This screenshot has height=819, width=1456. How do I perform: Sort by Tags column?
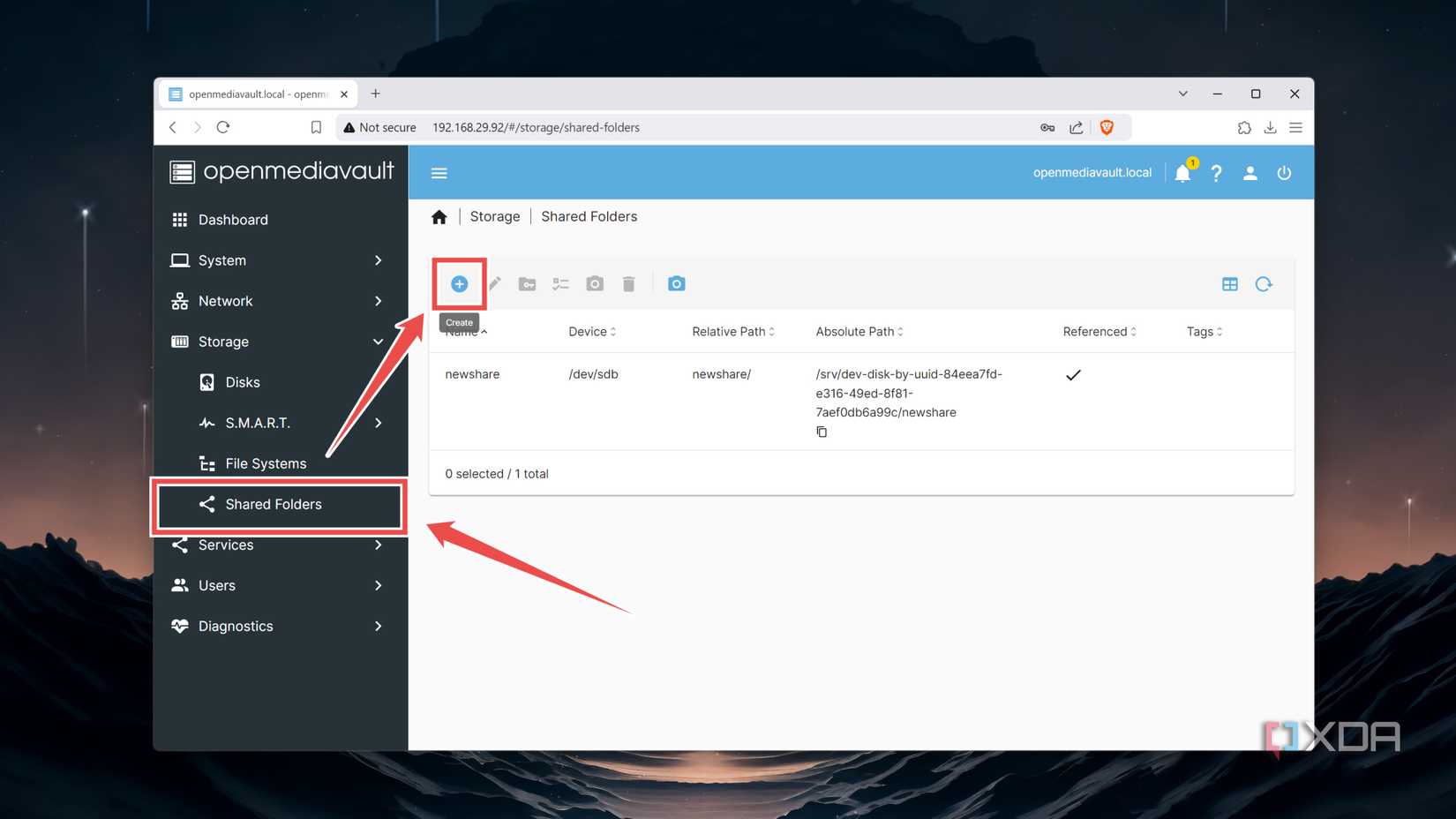coord(1205,332)
